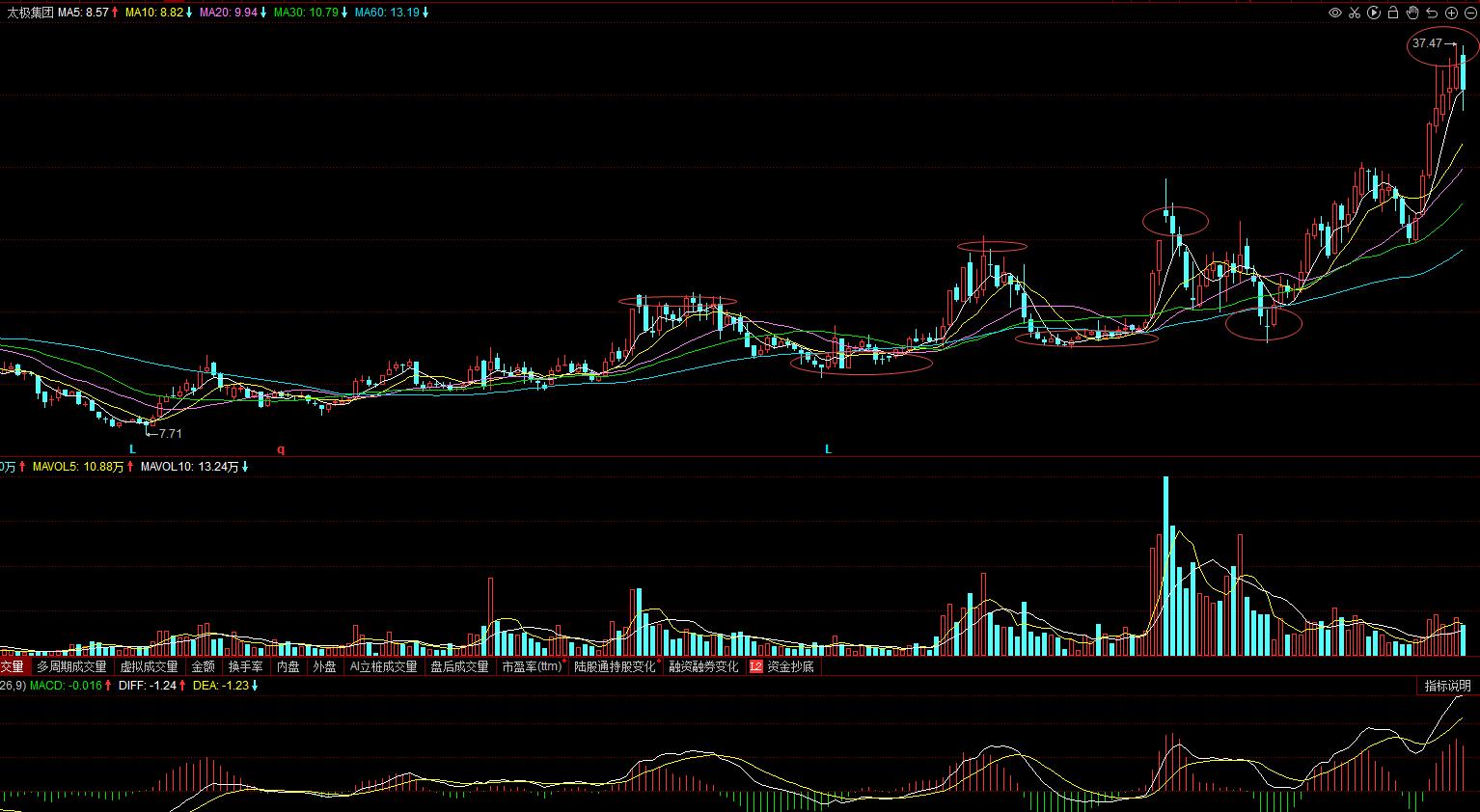This screenshot has width=1480, height=812.
Task: Select the scissors cut tool icon
Action: [1355, 13]
